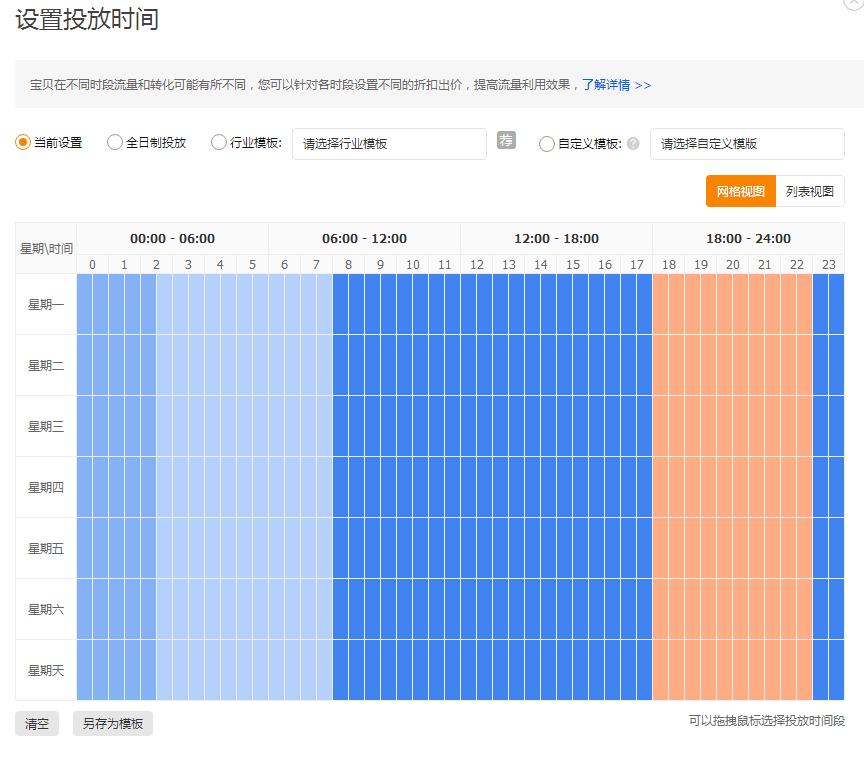Image resolution: width=864 pixels, height=759 pixels.
Task: Click the hour 12 column header
Action: 475,265
